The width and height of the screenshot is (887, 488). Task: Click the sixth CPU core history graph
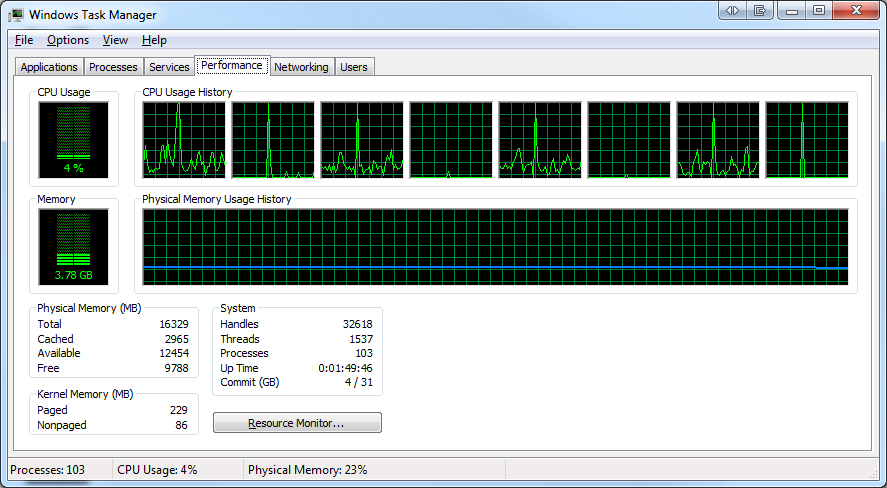click(629, 140)
